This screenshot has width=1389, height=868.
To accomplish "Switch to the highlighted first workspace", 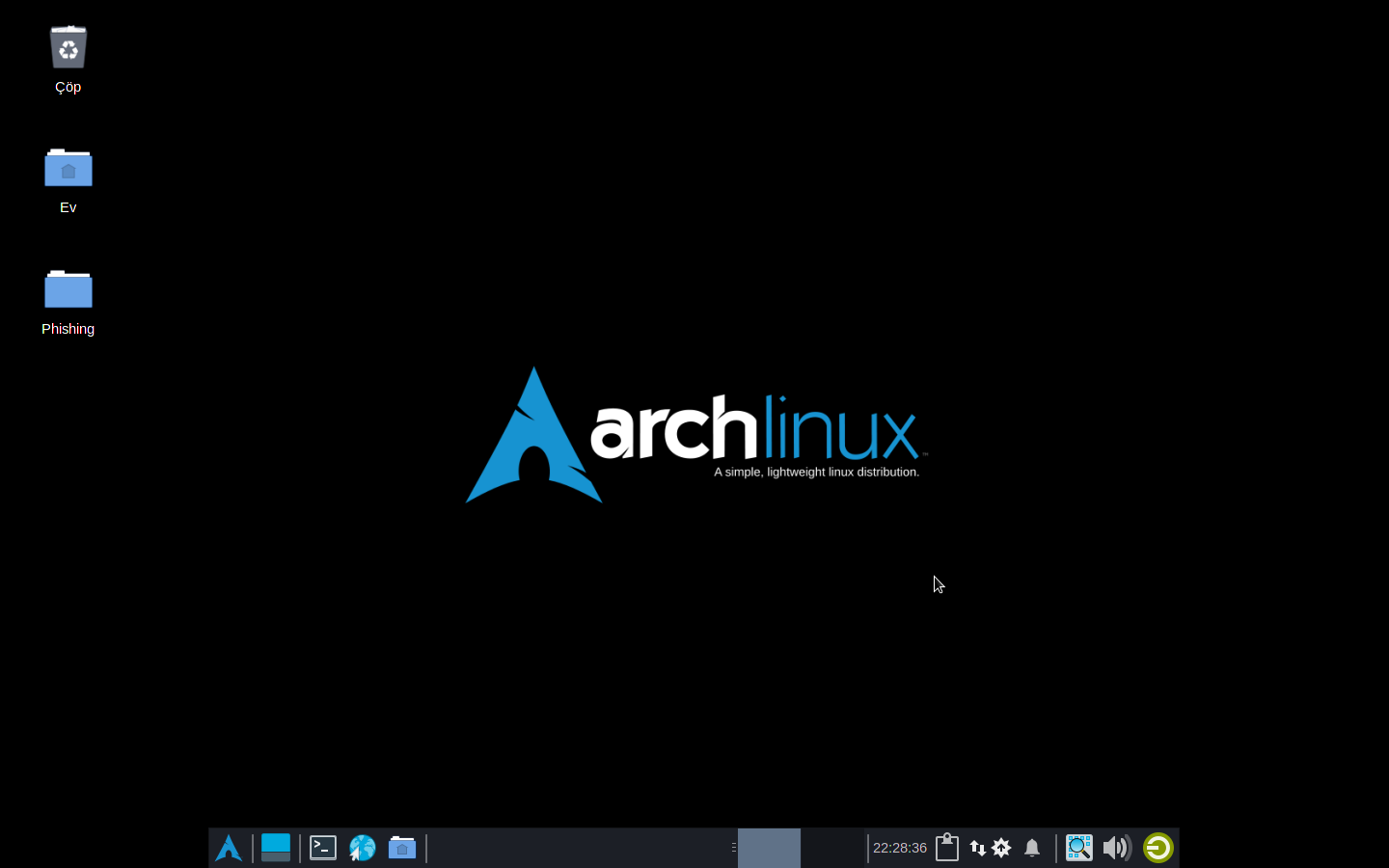I will tap(769, 848).
